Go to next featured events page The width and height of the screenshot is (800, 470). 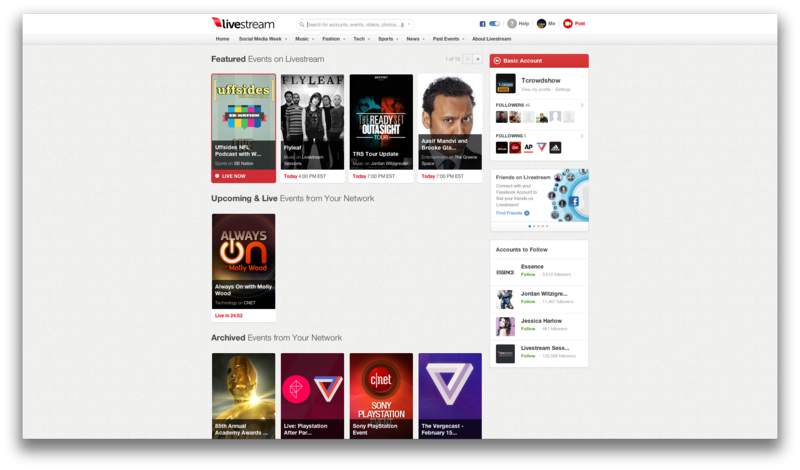pos(478,59)
